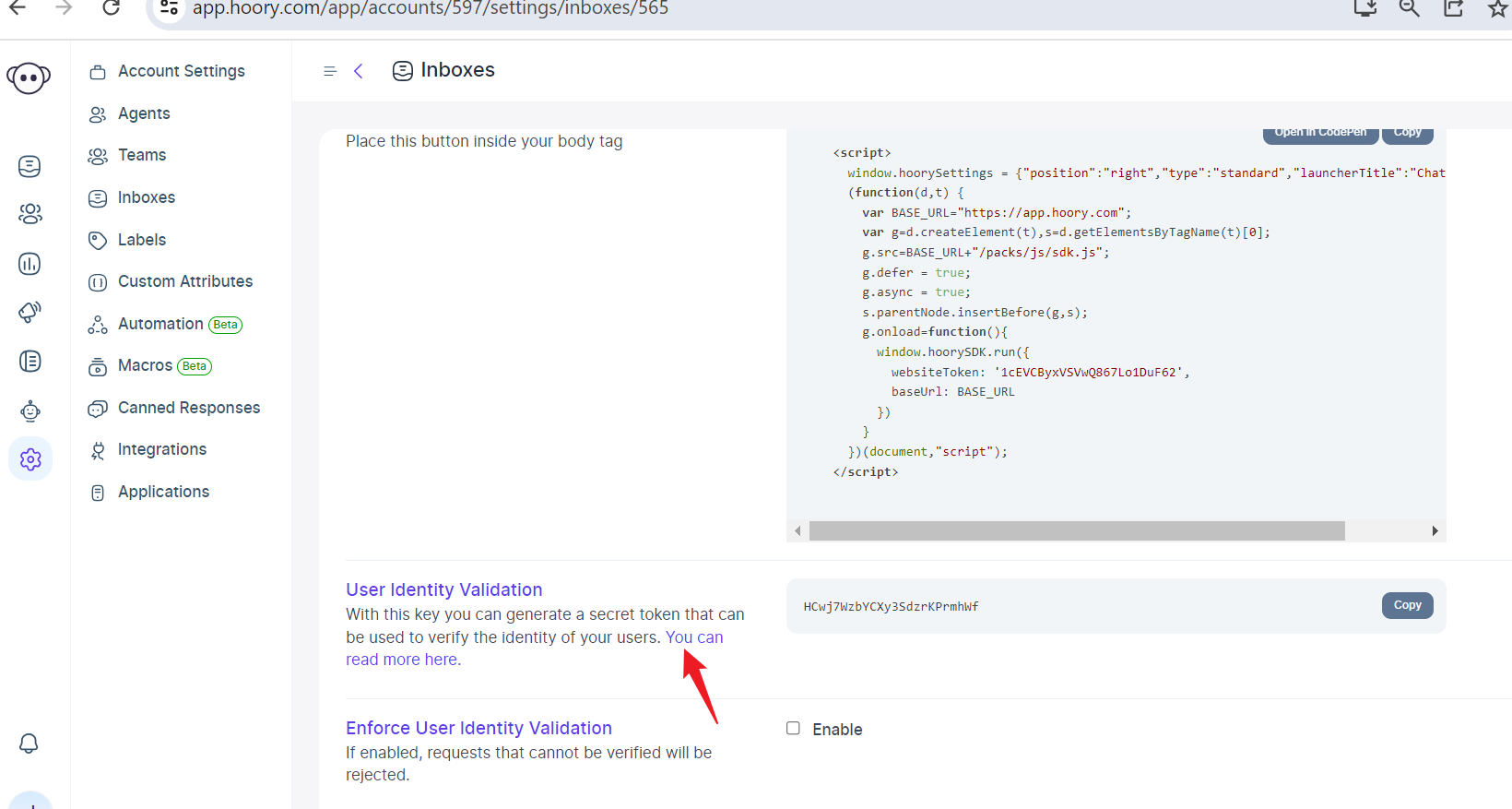
Task: Click the HCwj7WzbYCXy3SdzrKPrmhWf key text
Action: click(891, 607)
